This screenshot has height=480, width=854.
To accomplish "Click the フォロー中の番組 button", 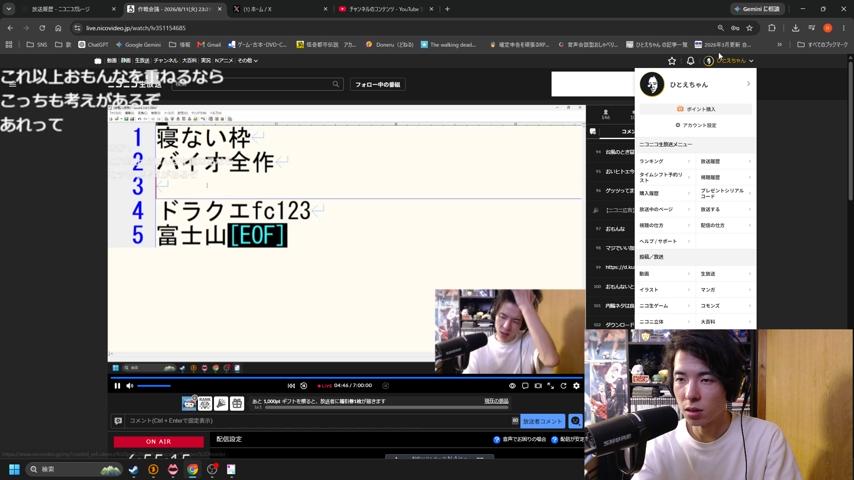I will pyautogui.click(x=377, y=84).
